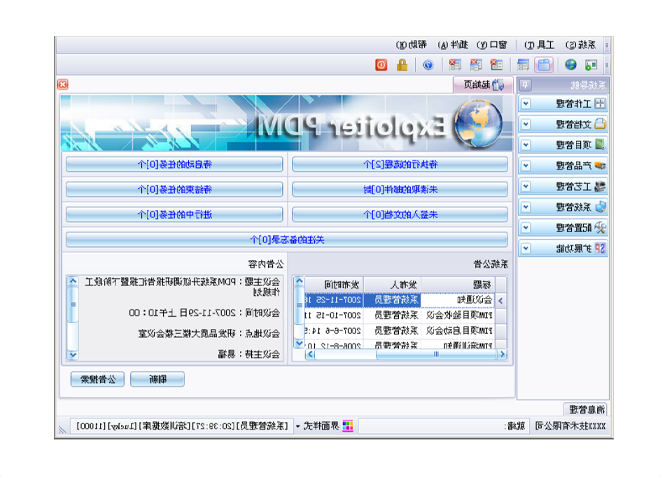Click the yellow padlock icon in toolbar
This screenshot has height=477, width=660.
(402, 65)
